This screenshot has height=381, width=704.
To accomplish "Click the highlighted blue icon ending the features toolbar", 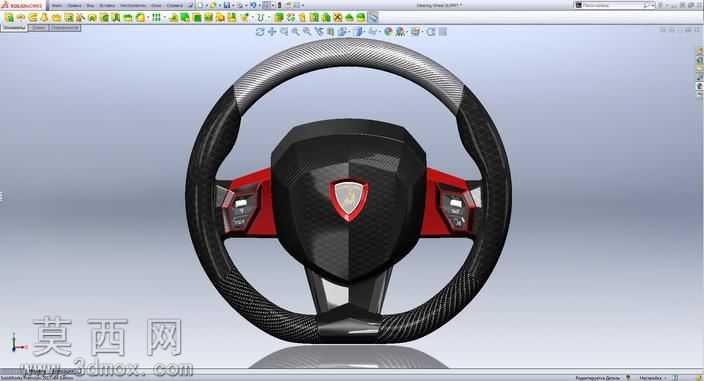I will 373,18.
